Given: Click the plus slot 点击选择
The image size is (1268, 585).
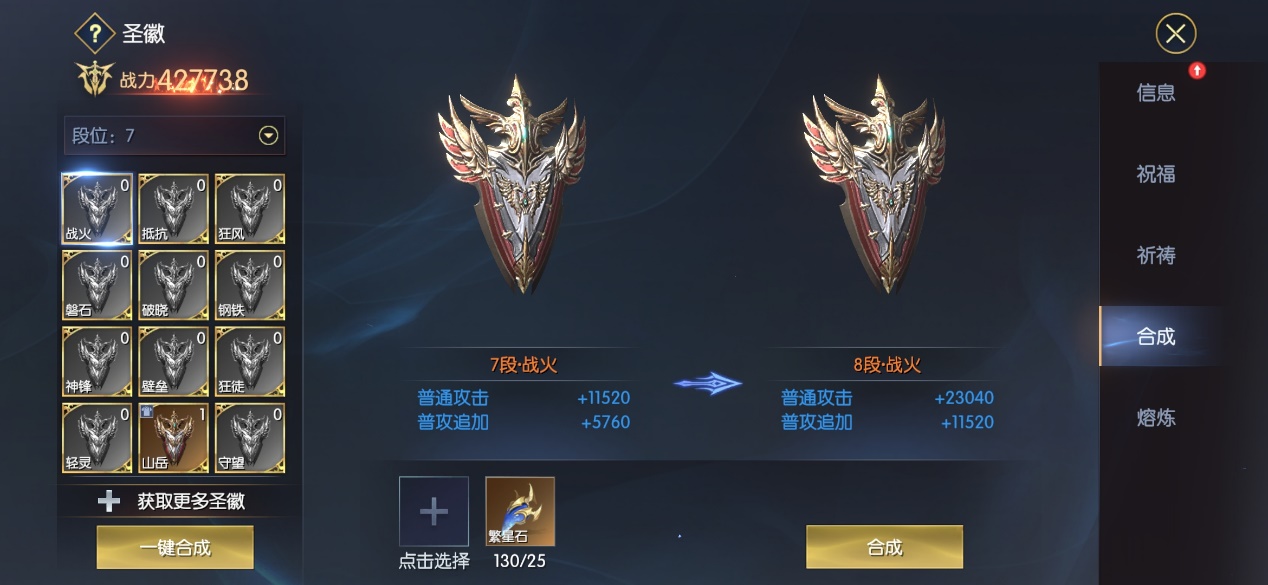Looking at the screenshot, I should [434, 512].
